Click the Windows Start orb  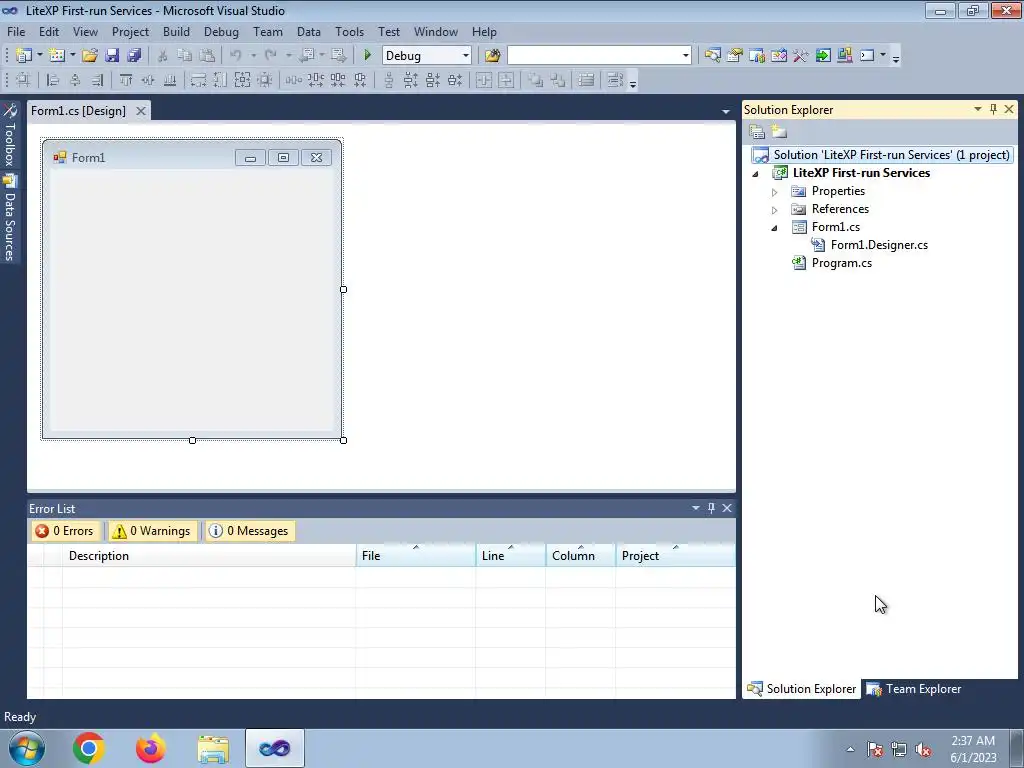pyautogui.click(x=27, y=748)
